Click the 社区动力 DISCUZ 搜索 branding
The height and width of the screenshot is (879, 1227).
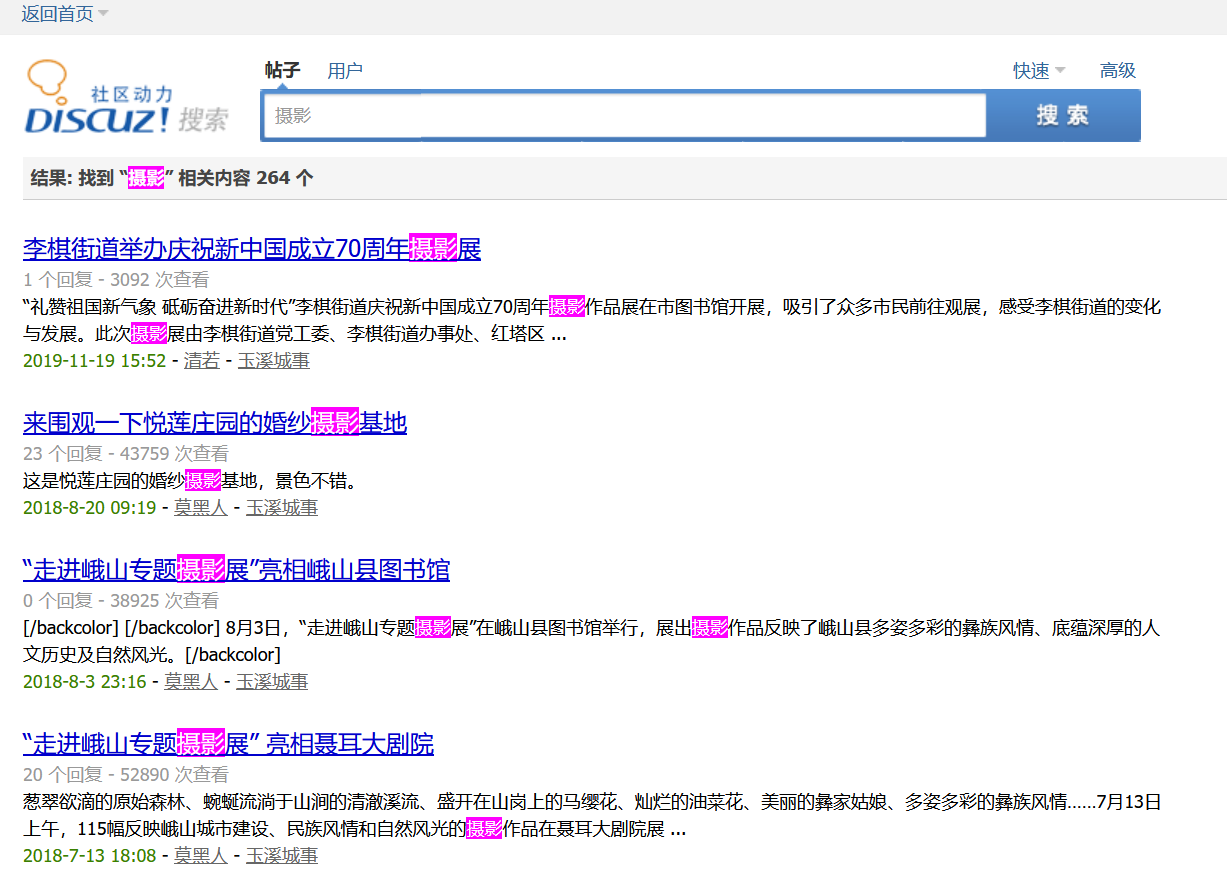tap(120, 97)
